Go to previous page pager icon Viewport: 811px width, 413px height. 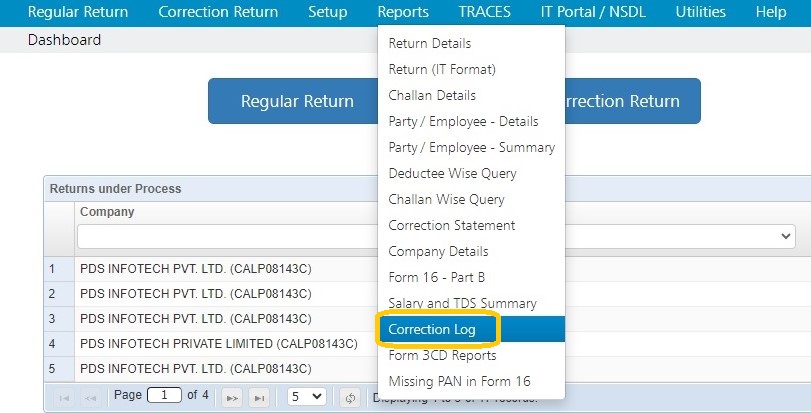click(x=91, y=397)
